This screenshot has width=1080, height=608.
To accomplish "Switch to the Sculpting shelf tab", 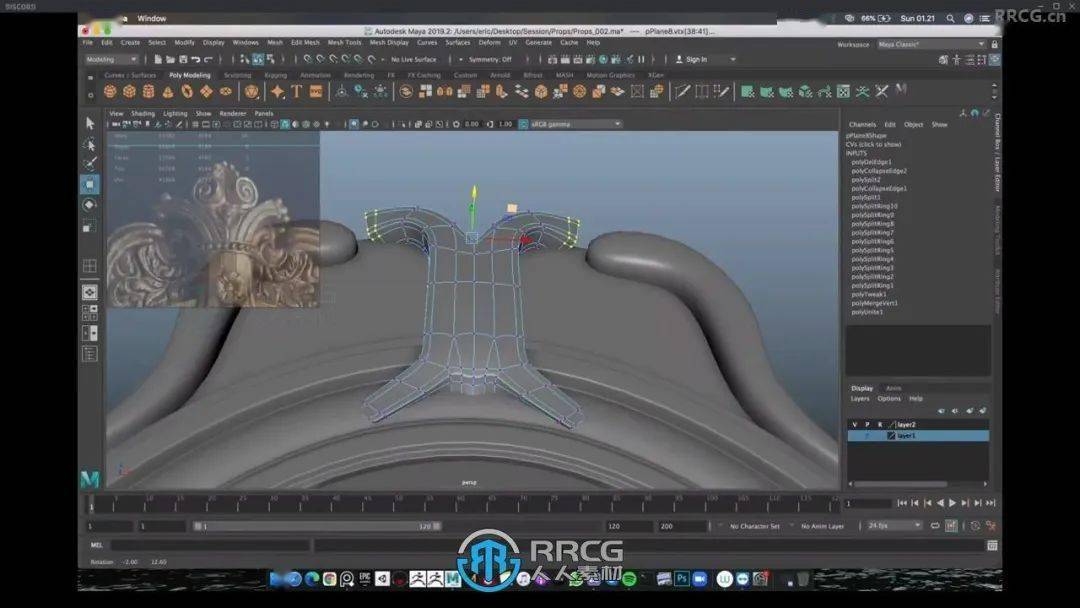I will pyautogui.click(x=237, y=75).
